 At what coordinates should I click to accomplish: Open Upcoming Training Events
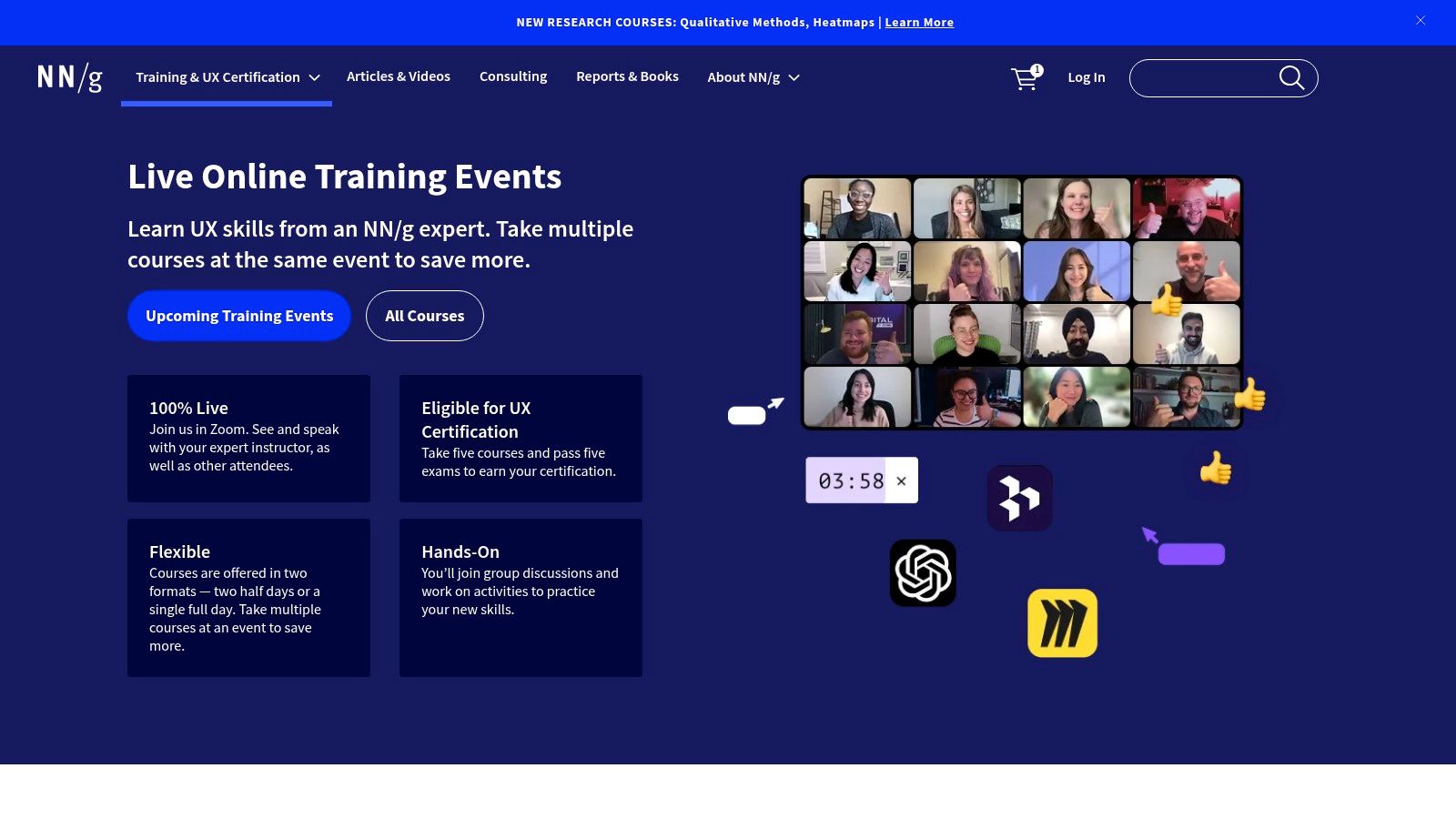pyautogui.click(x=239, y=316)
